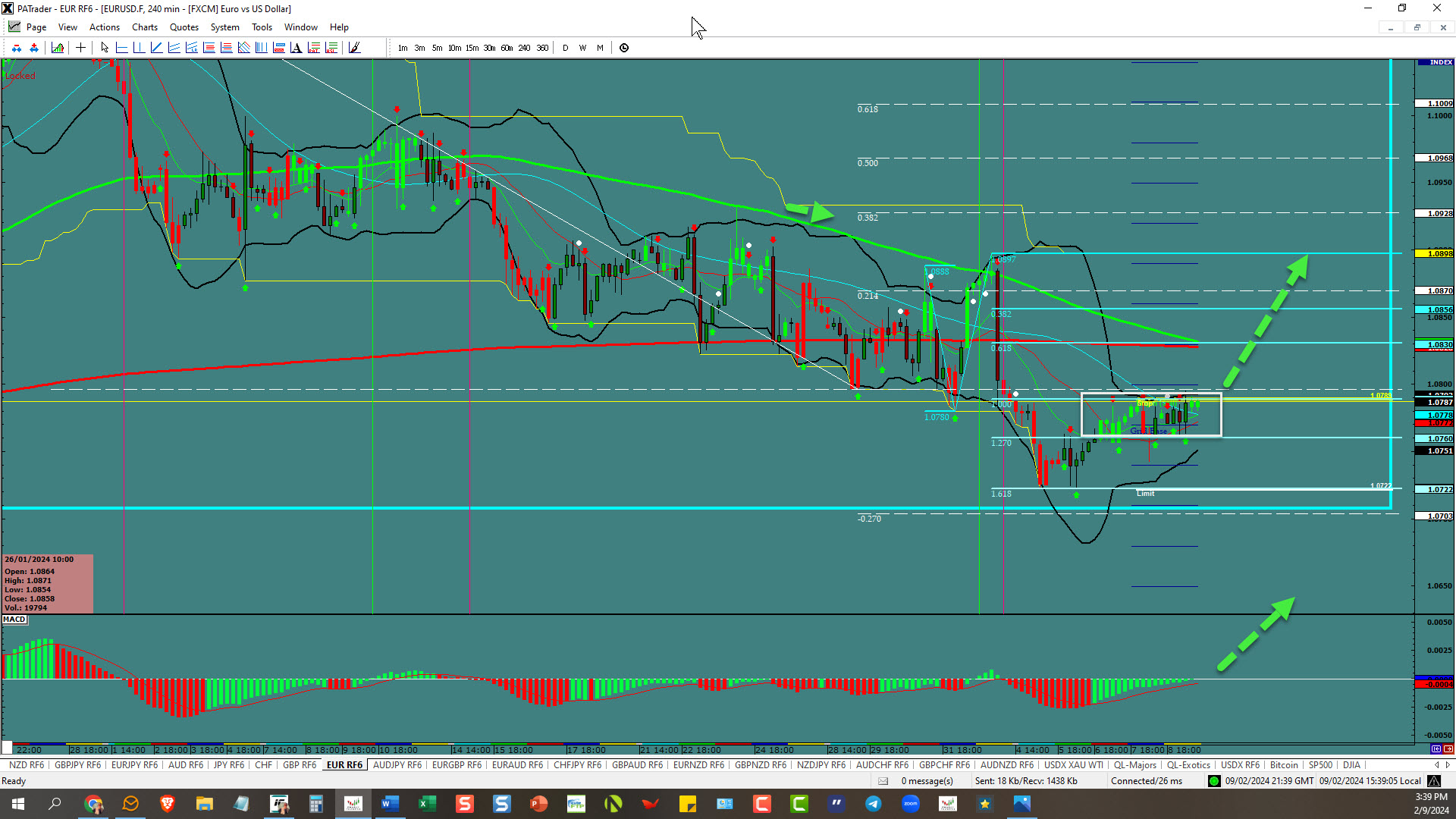Select the vertical line drawing tool
This screenshot has width=1456, height=819.
click(x=139, y=48)
